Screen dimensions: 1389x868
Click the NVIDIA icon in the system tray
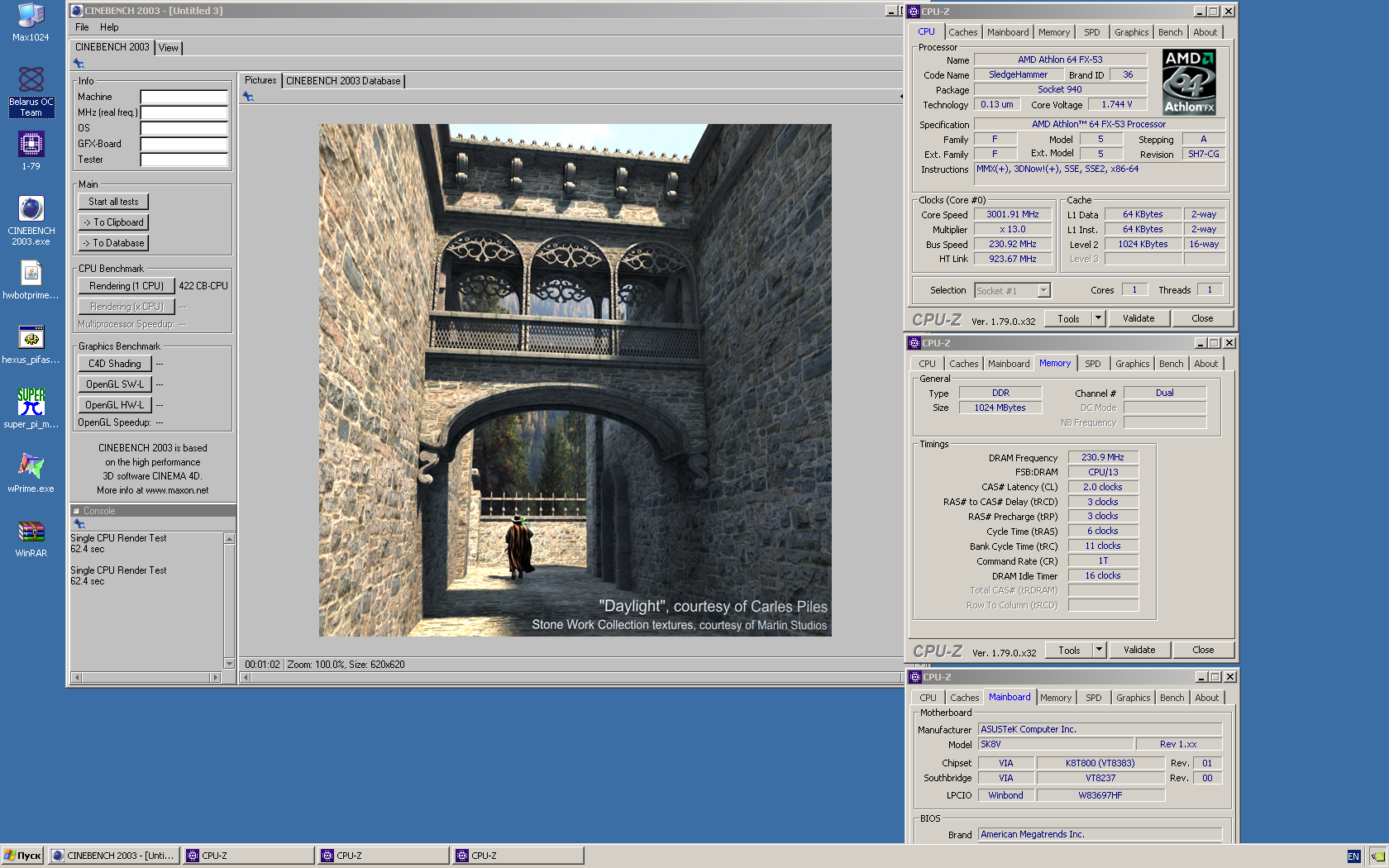(1377, 856)
